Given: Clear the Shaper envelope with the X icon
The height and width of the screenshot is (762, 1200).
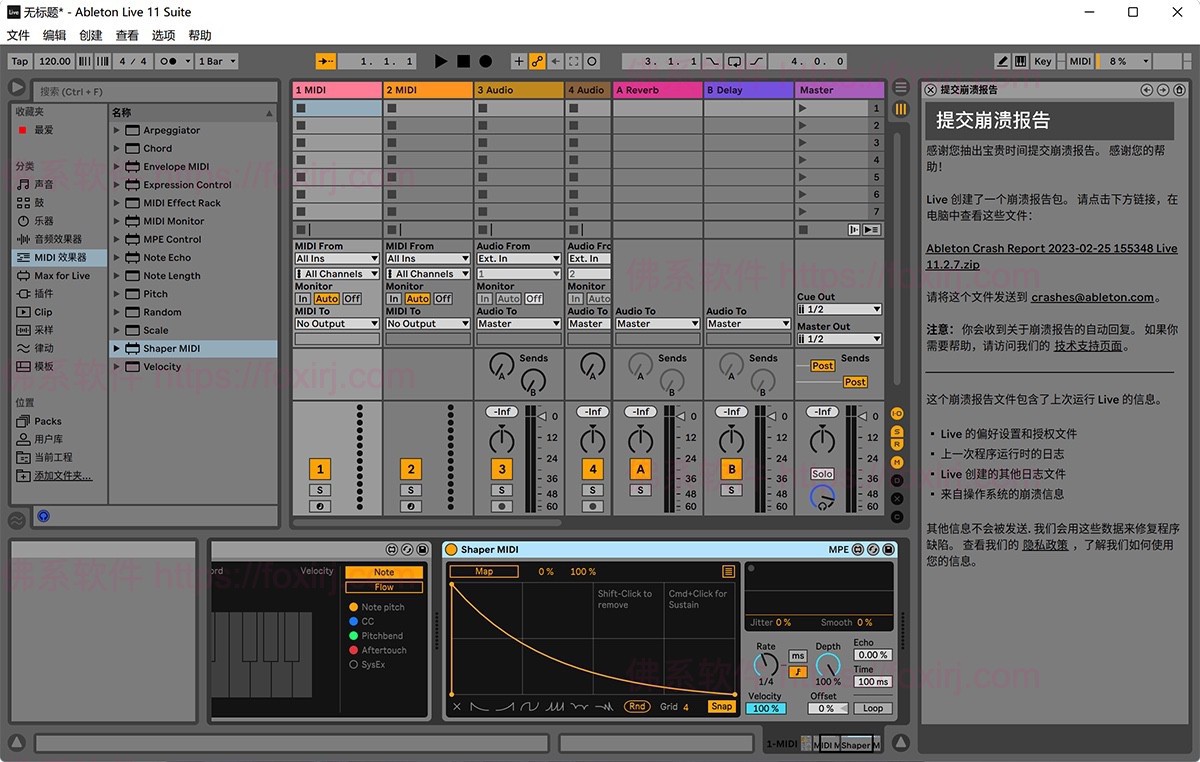Looking at the screenshot, I should pyautogui.click(x=457, y=707).
